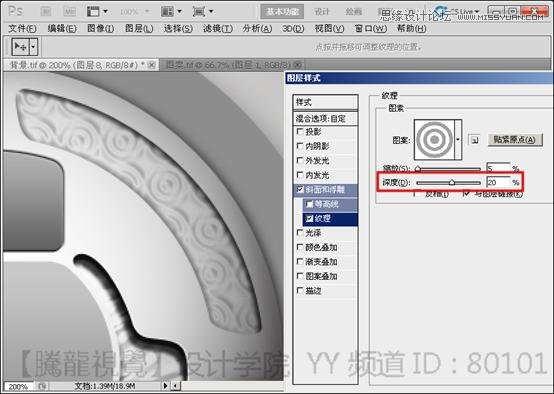554x394 pixels.
Task: Select the 基本功能 workspace button
Action: [282, 12]
